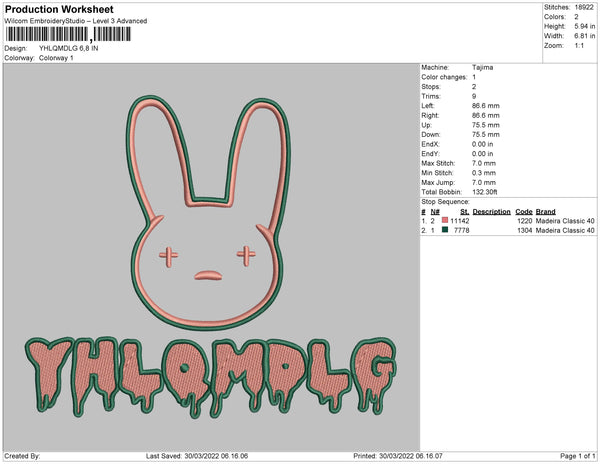Click the stitch count 7778
Image resolution: width=600 pixels, height=464 pixels.
point(462,230)
